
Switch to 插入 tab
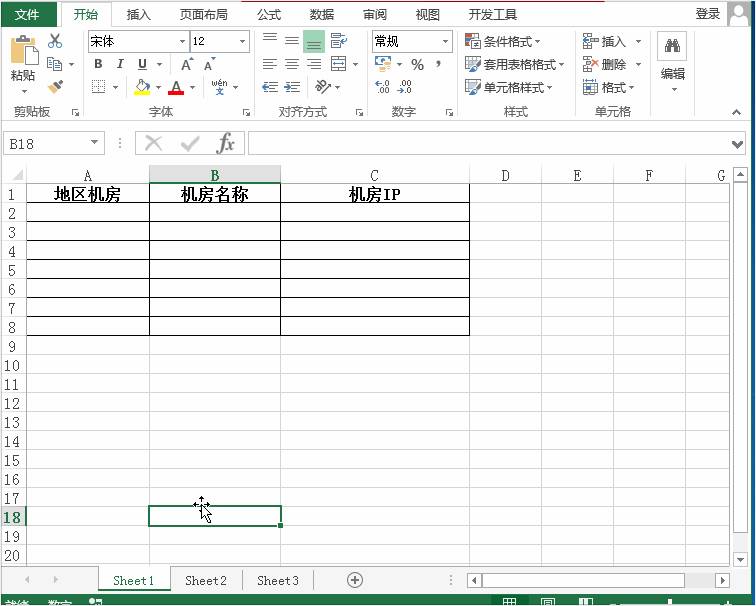tap(139, 14)
